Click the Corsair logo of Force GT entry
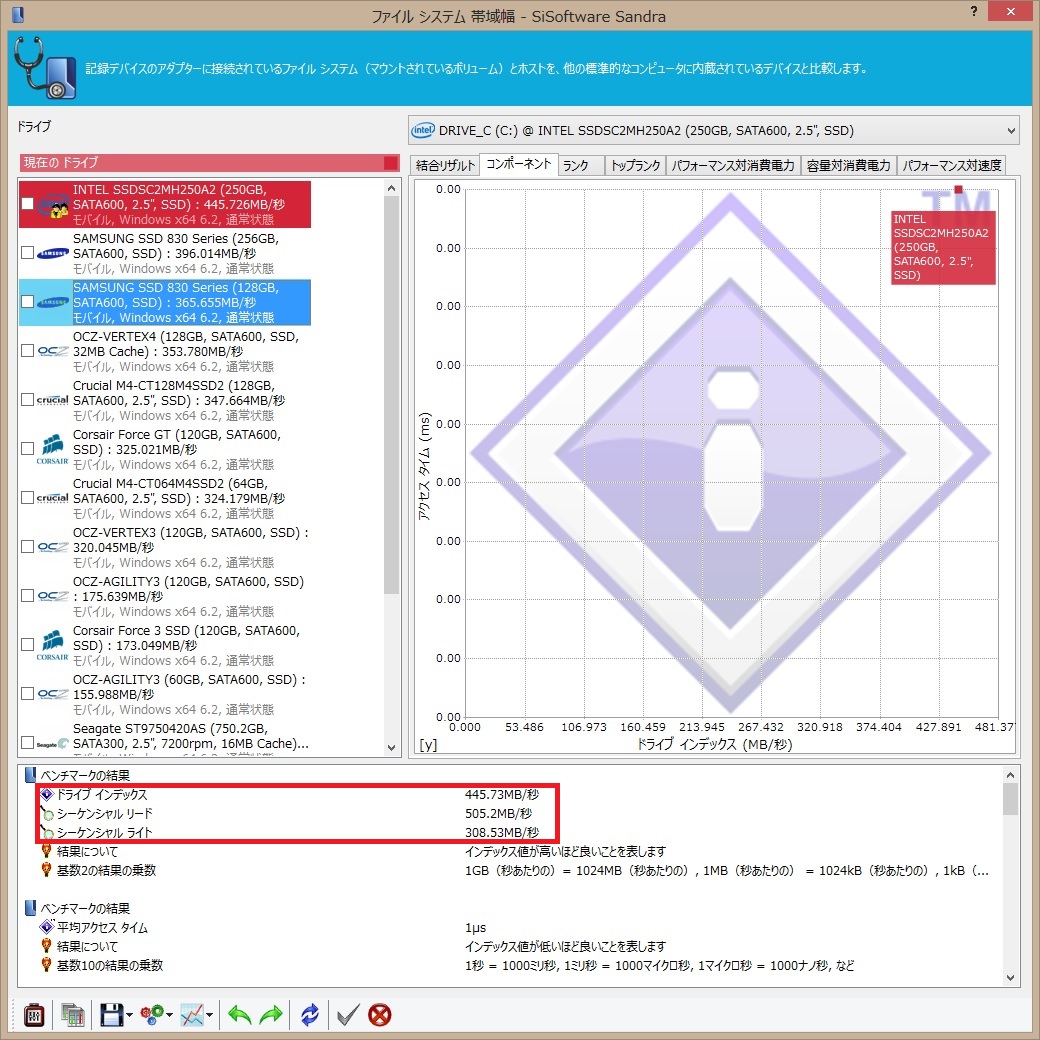 [52, 449]
